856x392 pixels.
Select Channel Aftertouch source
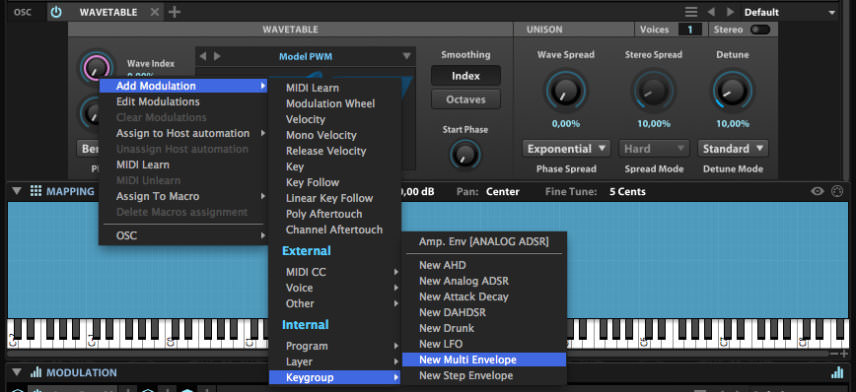pyautogui.click(x=335, y=230)
